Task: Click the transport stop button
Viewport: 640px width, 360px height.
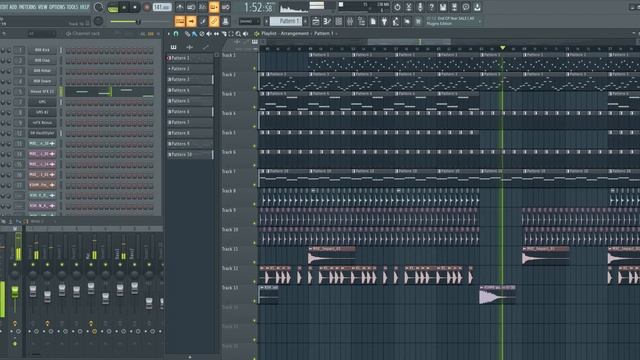Action: click(x=135, y=7)
